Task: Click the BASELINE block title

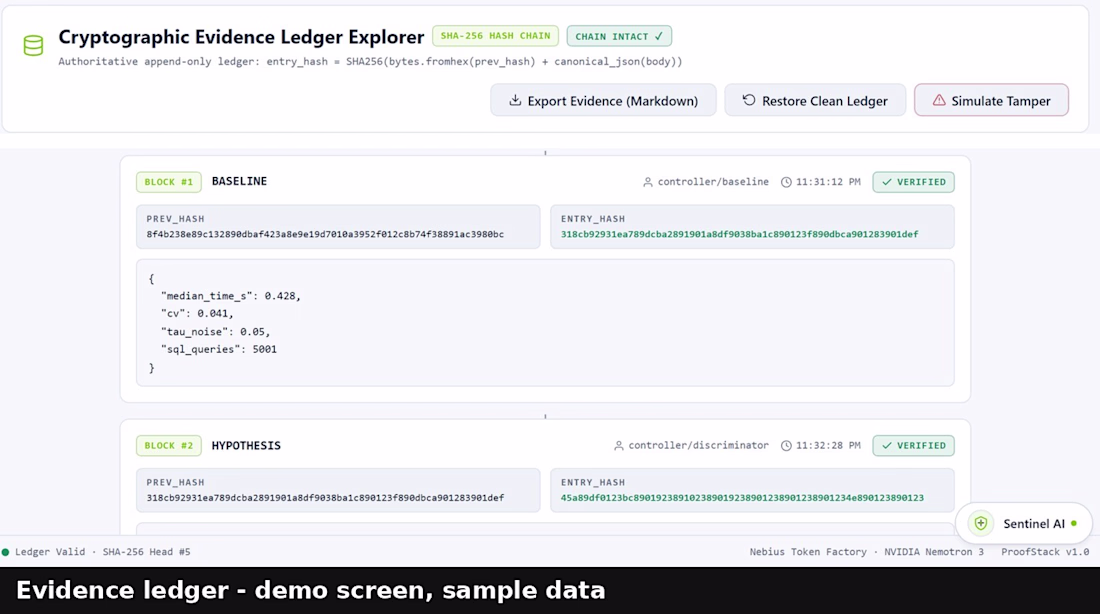Action: click(x=239, y=181)
